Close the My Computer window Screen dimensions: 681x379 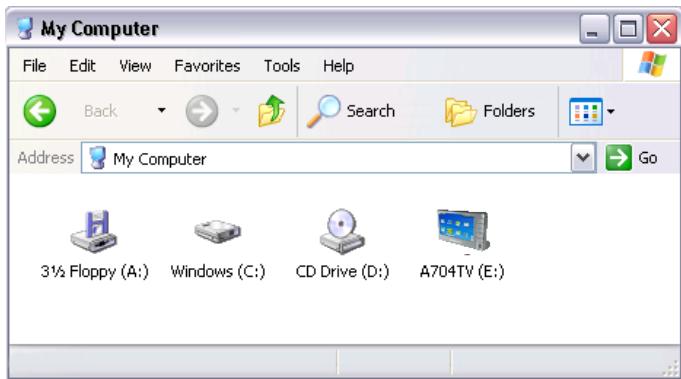pos(661,29)
